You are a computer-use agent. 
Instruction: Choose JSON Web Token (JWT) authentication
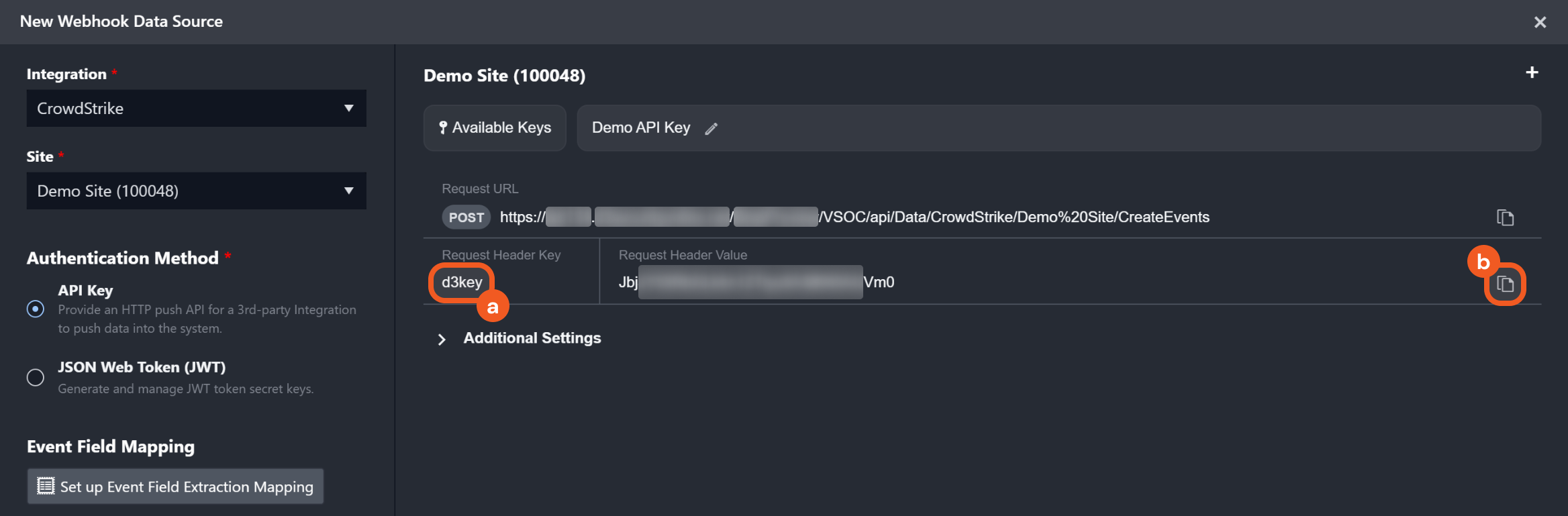[36, 377]
